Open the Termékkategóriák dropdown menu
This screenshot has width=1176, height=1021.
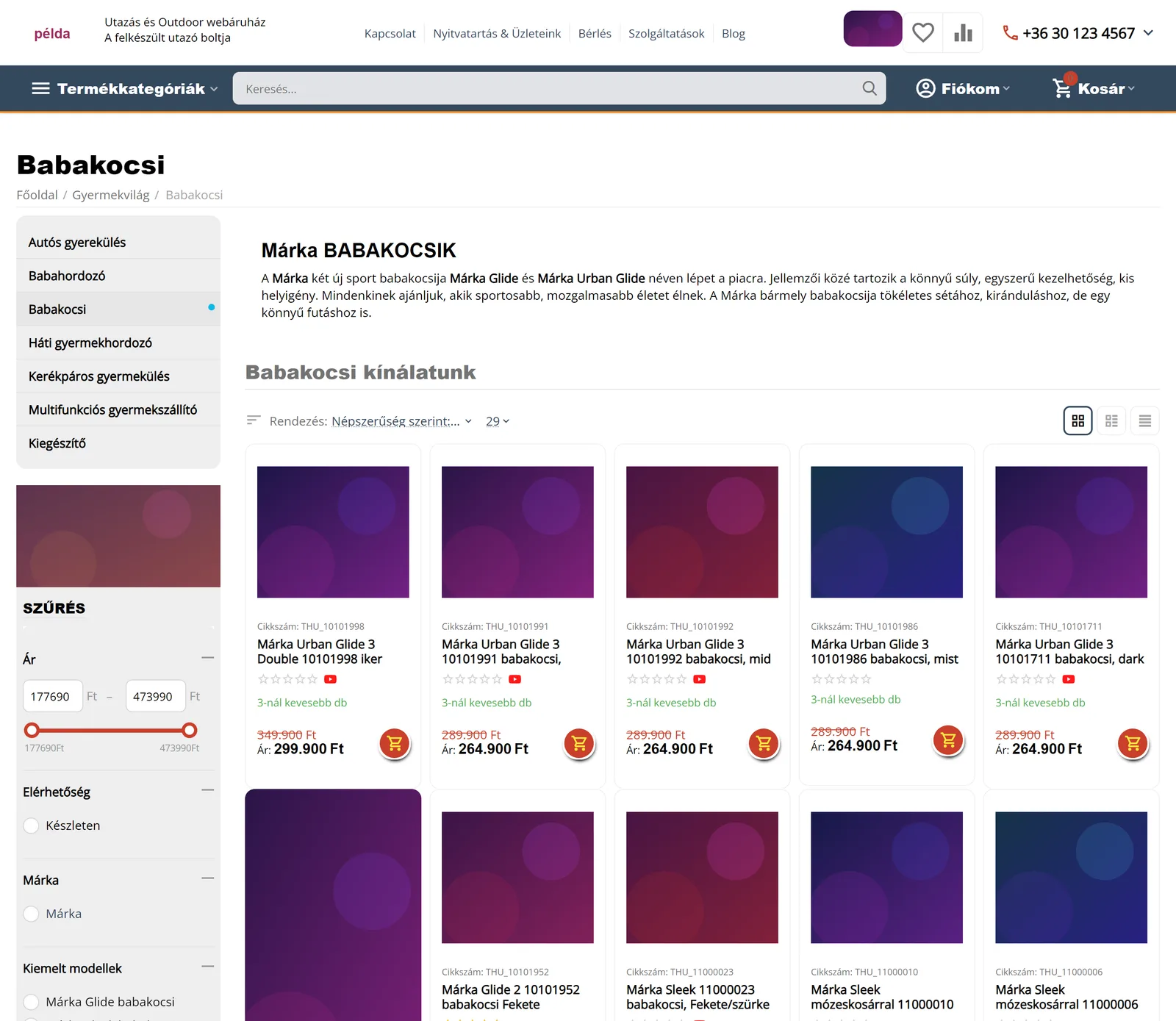pos(125,88)
